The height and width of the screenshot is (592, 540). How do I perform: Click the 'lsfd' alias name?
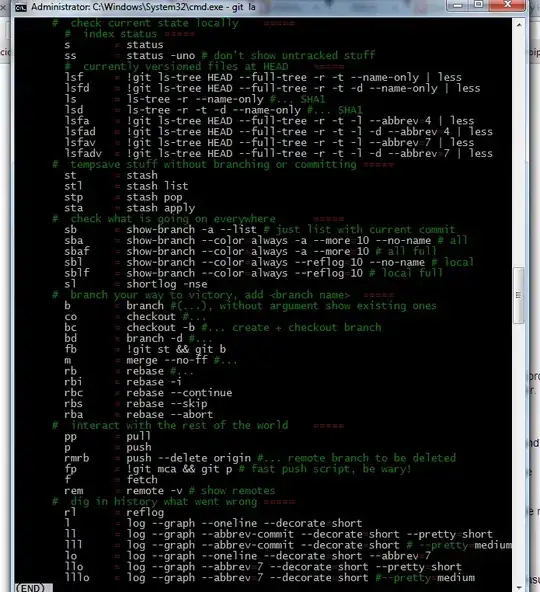pos(77,88)
